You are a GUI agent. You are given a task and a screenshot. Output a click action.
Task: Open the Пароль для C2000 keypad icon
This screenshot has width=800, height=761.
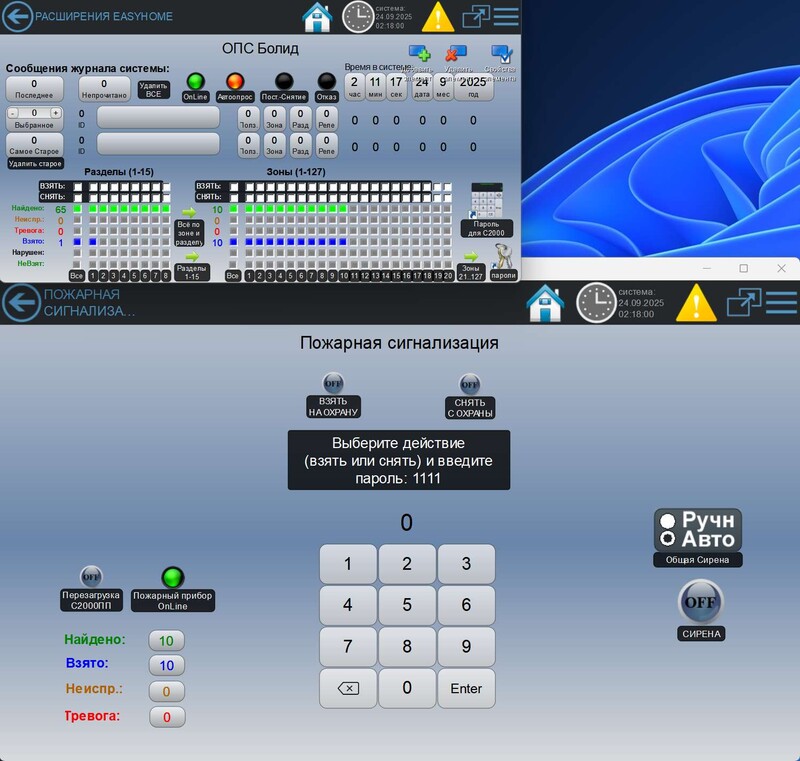487,203
